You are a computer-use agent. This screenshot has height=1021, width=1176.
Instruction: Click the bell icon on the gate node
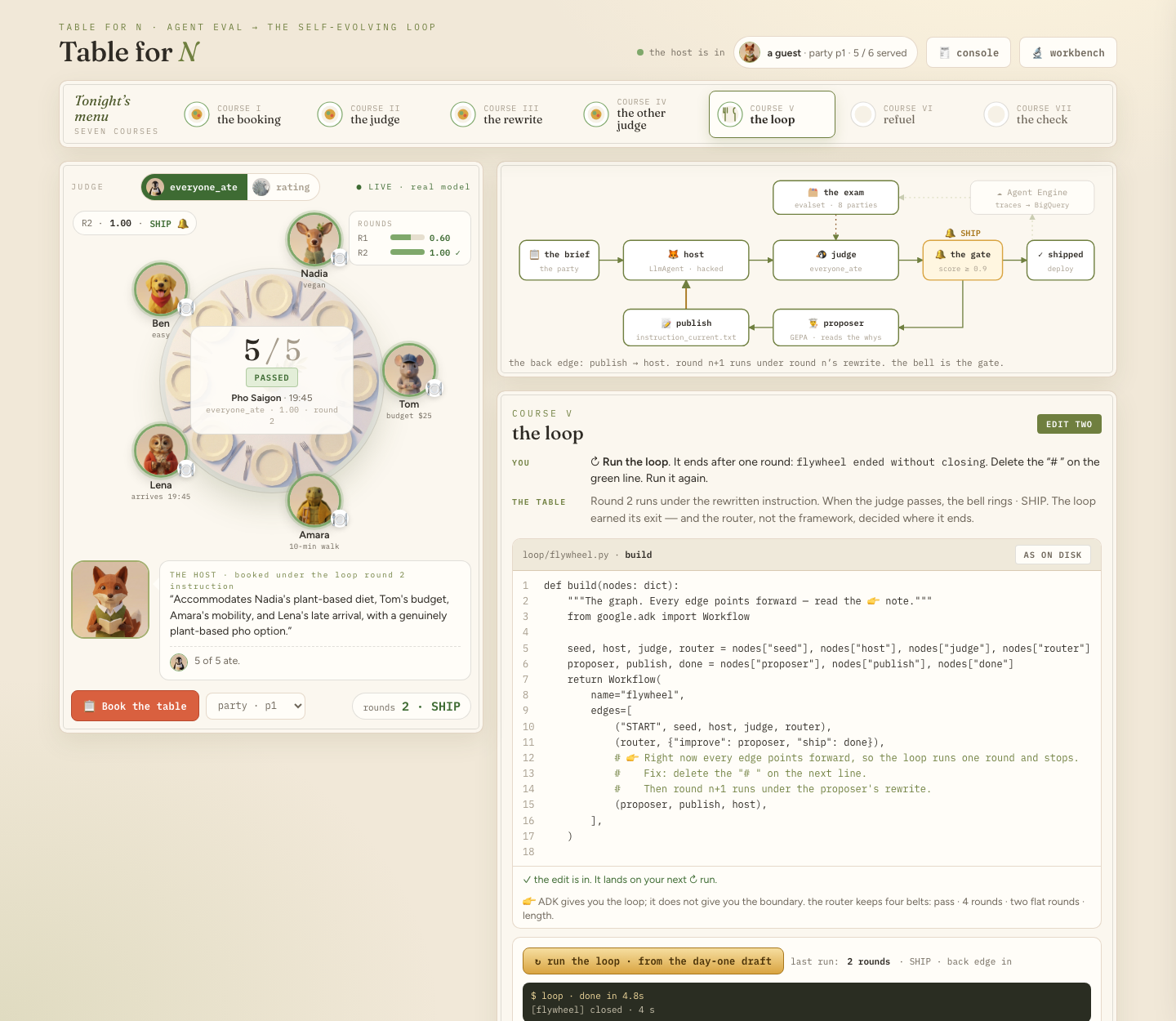coord(940,254)
